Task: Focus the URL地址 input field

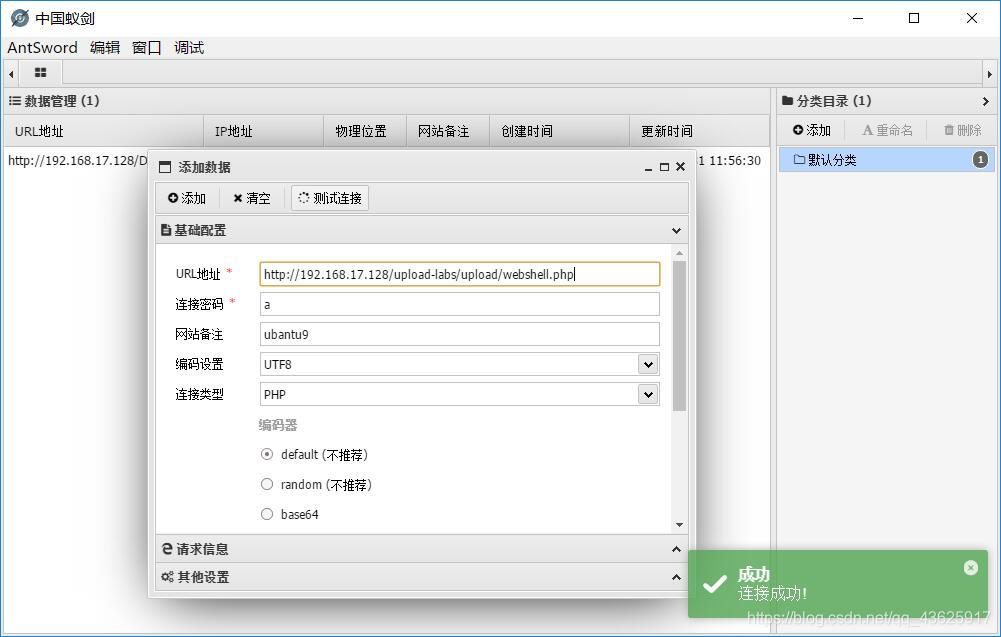Action: [460, 274]
